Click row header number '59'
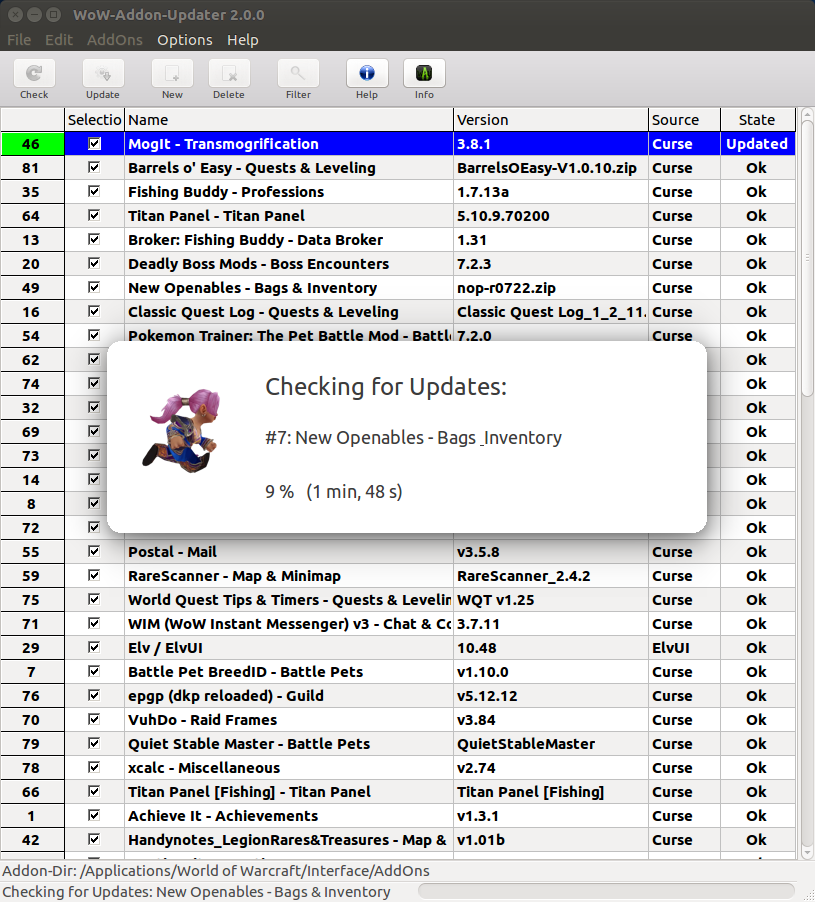Screen dimensions: 815x902 (32, 576)
